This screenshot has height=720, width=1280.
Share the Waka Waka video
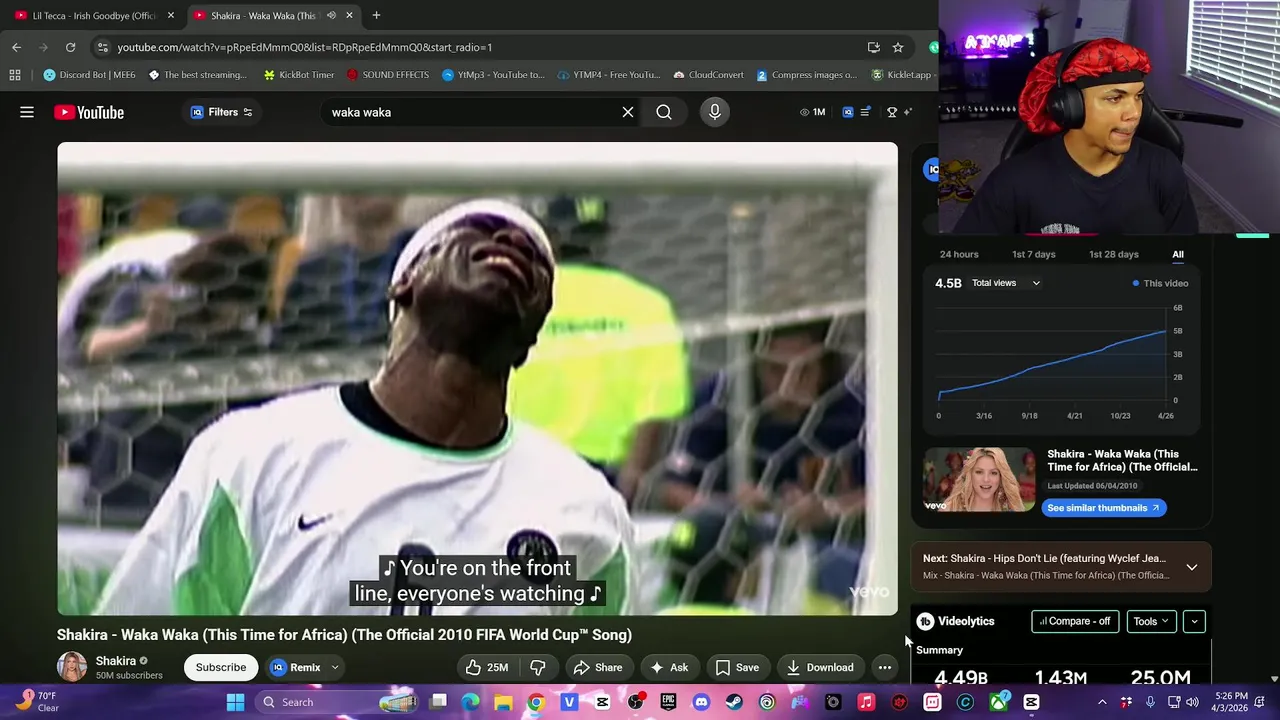click(597, 667)
